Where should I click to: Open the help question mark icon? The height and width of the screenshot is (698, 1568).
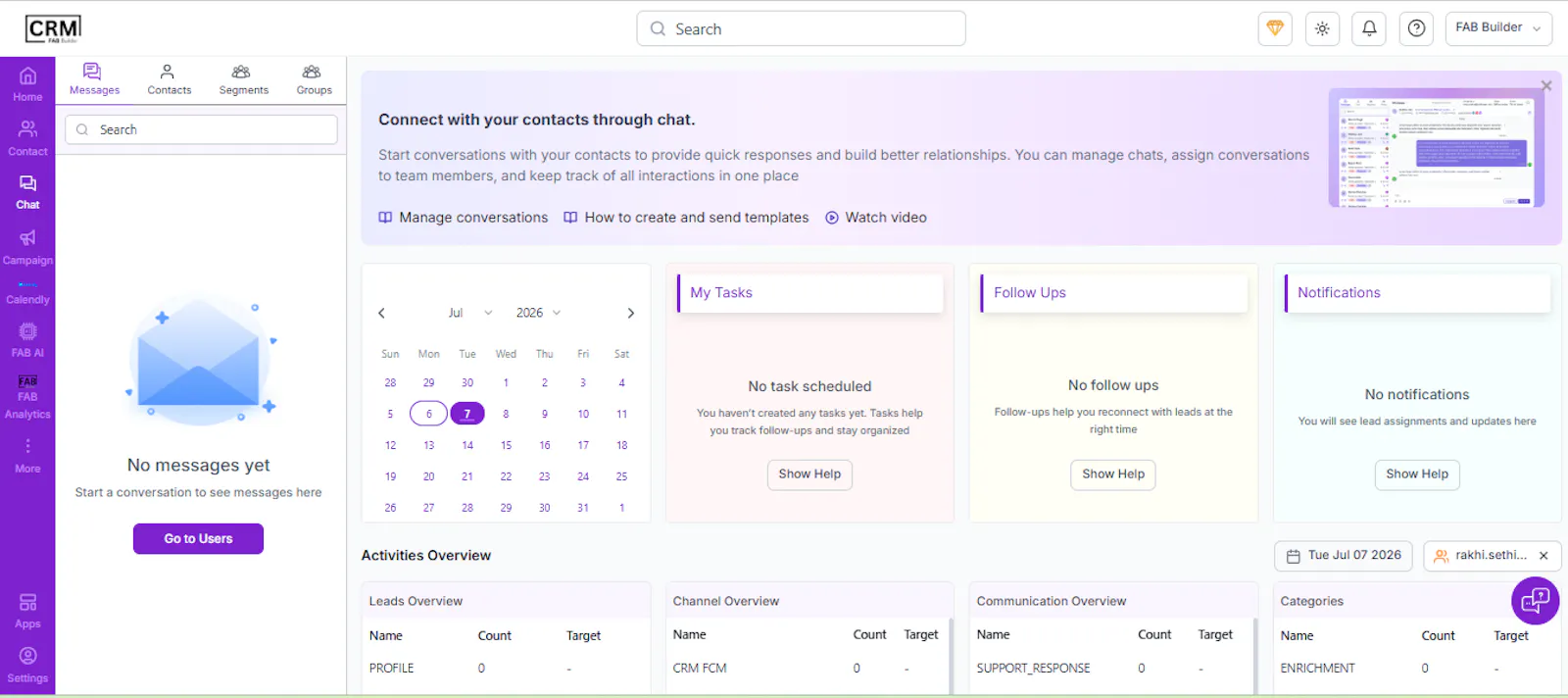pyautogui.click(x=1416, y=28)
